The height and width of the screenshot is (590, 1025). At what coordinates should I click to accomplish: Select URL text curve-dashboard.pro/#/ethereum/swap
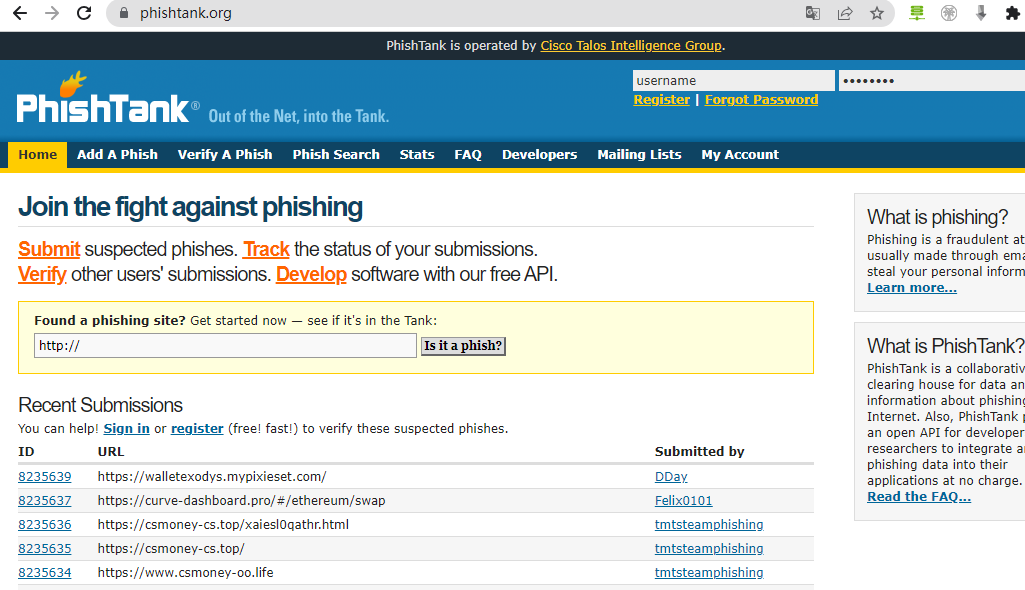[241, 501]
